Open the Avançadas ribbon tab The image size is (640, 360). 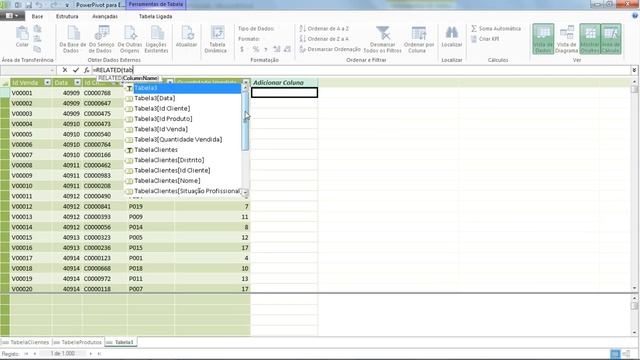[x=105, y=16]
